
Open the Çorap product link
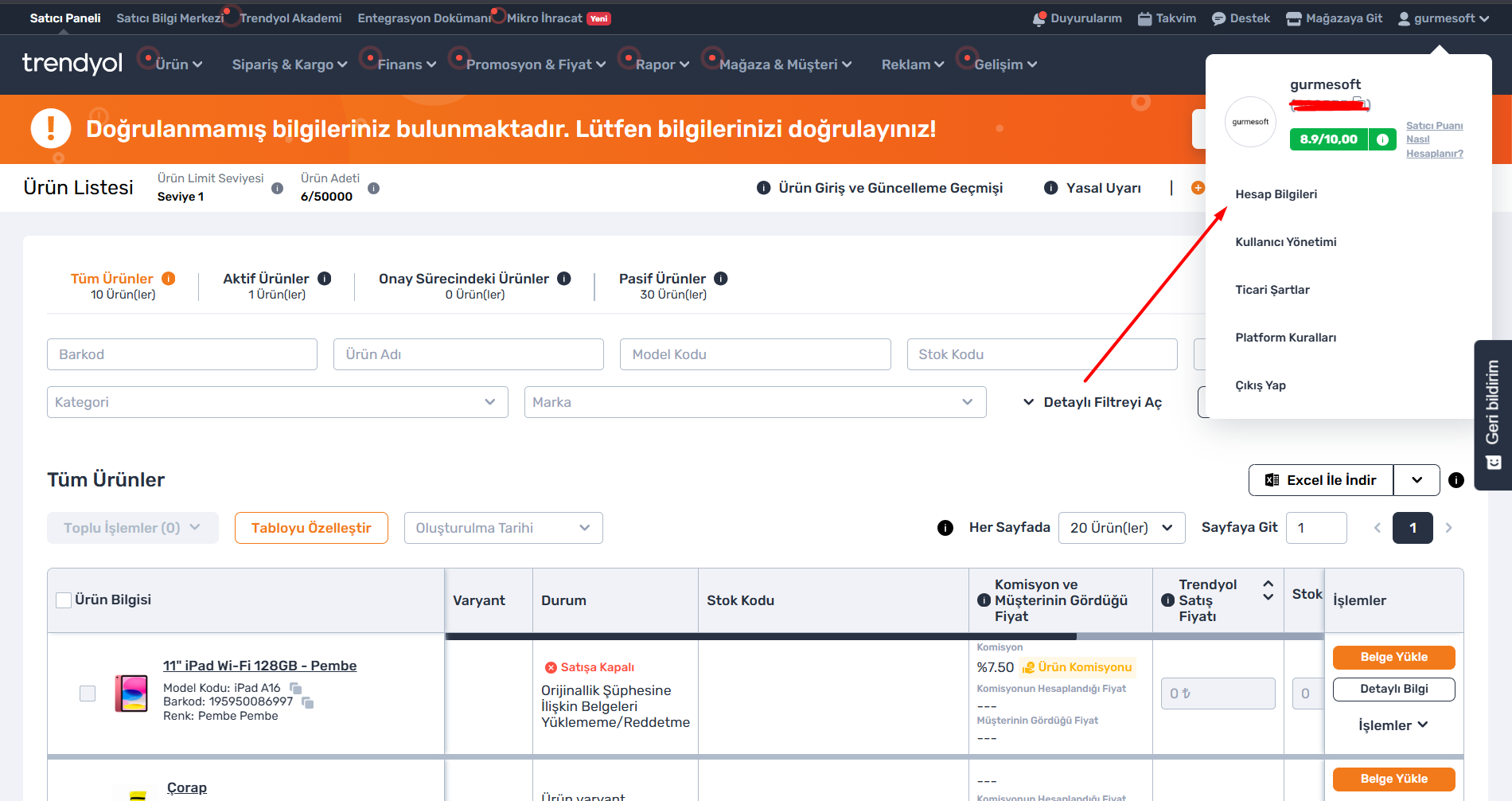187,787
